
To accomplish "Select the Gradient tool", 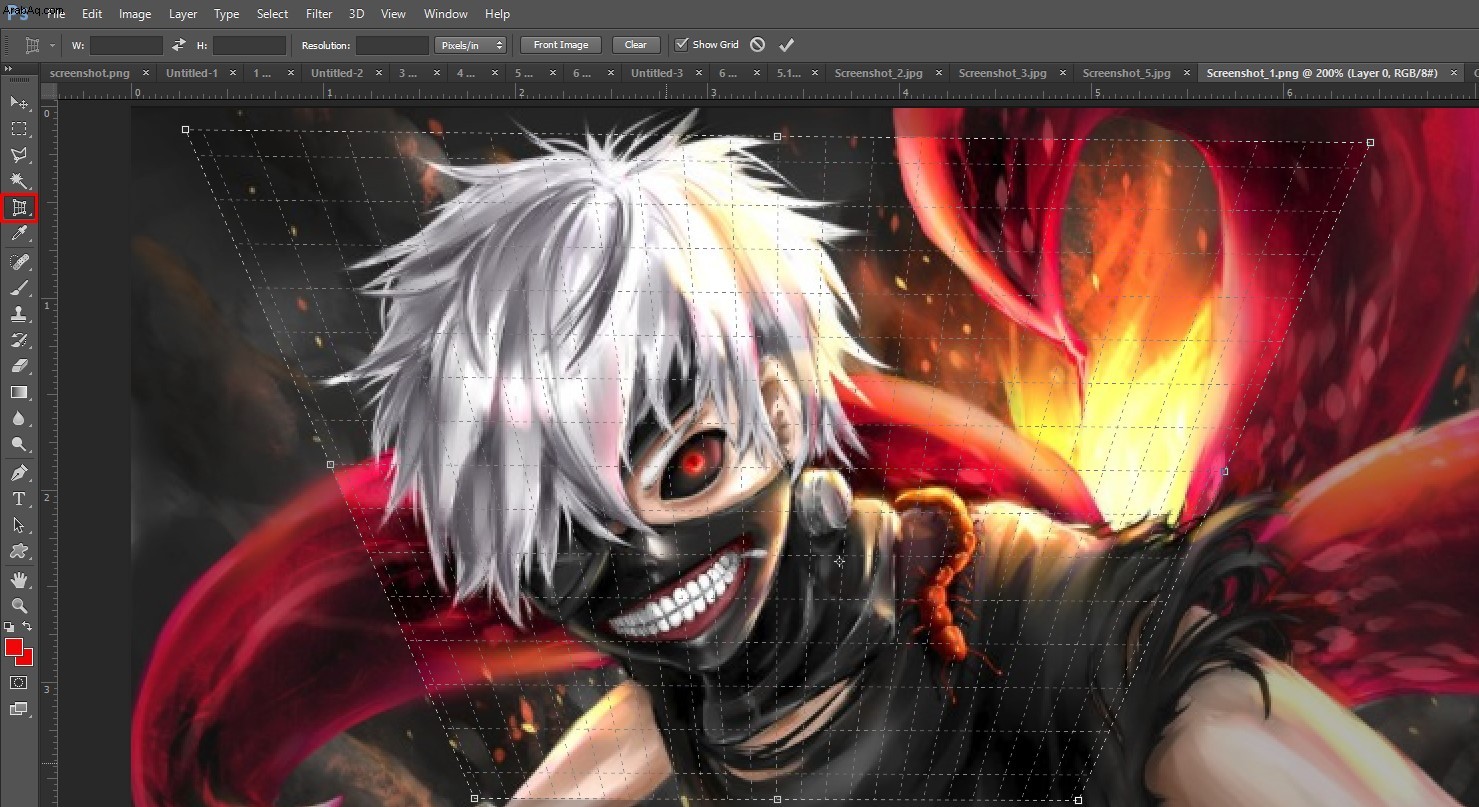I will pos(19,392).
